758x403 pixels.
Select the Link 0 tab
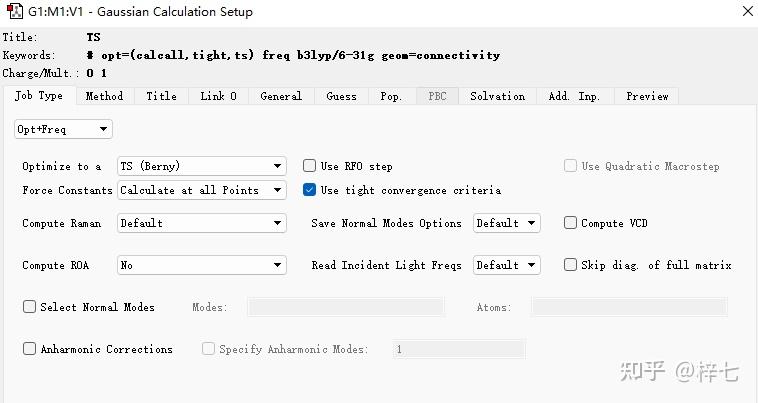pyautogui.click(x=218, y=96)
